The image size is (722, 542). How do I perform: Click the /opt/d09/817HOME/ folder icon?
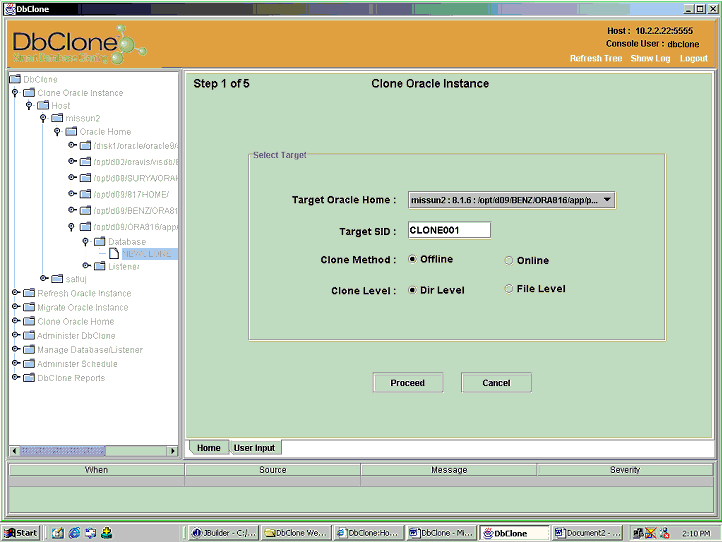pyautogui.click(x=85, y=194)
